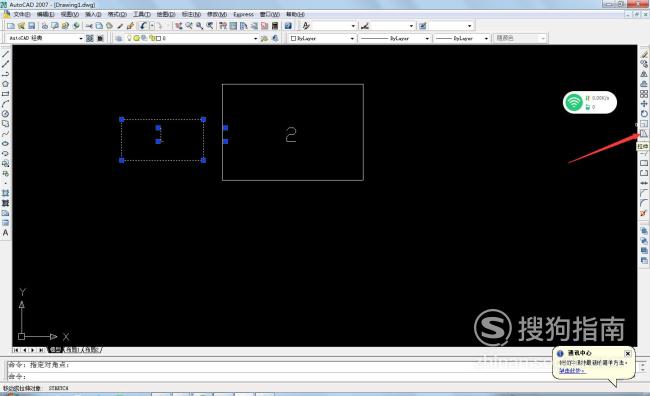Open the Hatch tool in Draw toolbar

pyautogui.click(x=5, y=193)
